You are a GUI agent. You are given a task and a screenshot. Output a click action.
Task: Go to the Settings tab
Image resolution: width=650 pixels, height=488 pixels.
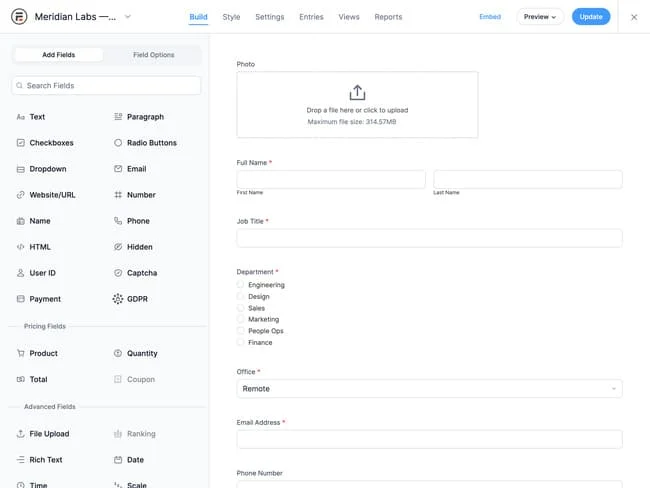(269, 17)
